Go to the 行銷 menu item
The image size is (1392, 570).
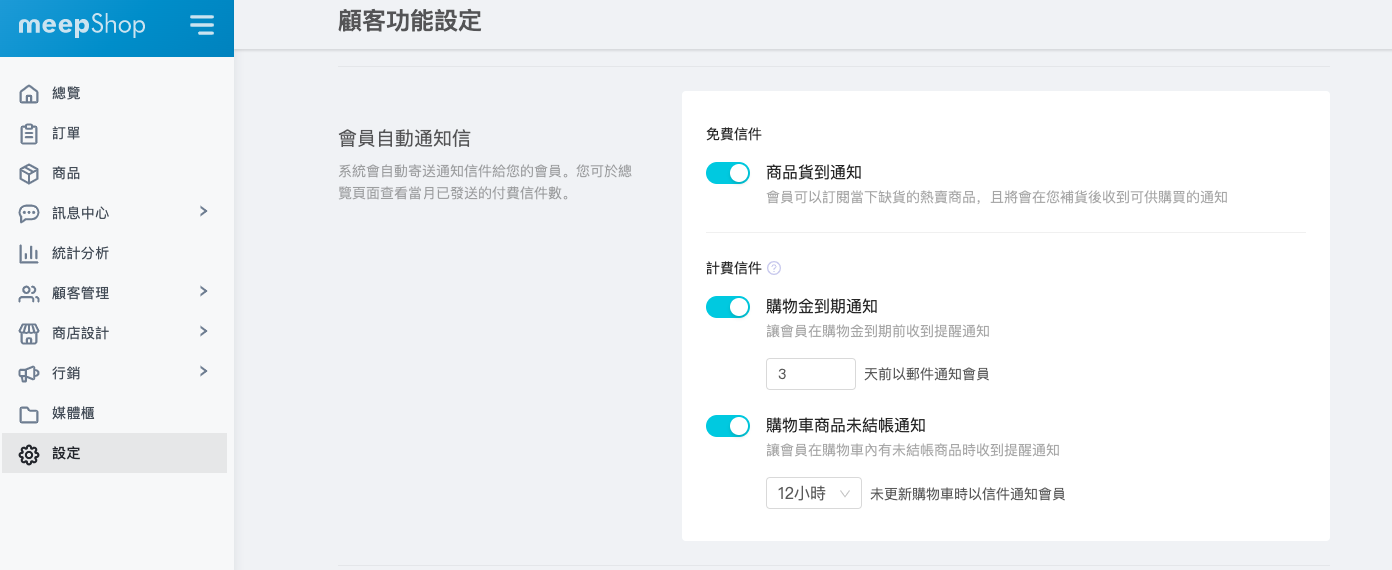(66, 373)
